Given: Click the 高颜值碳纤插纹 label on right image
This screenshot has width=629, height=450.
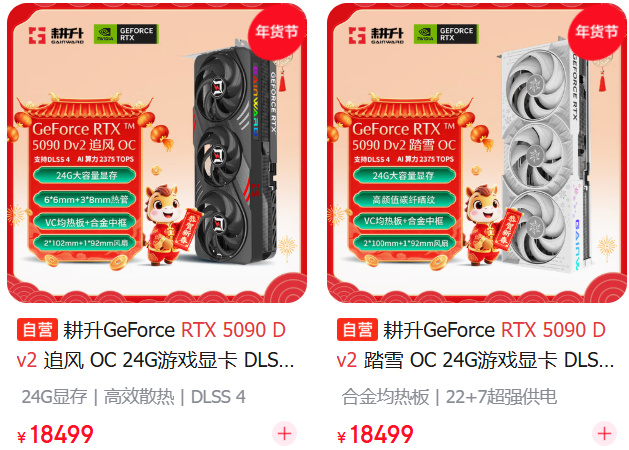Looking at the screenshot, I should (404, 199).
